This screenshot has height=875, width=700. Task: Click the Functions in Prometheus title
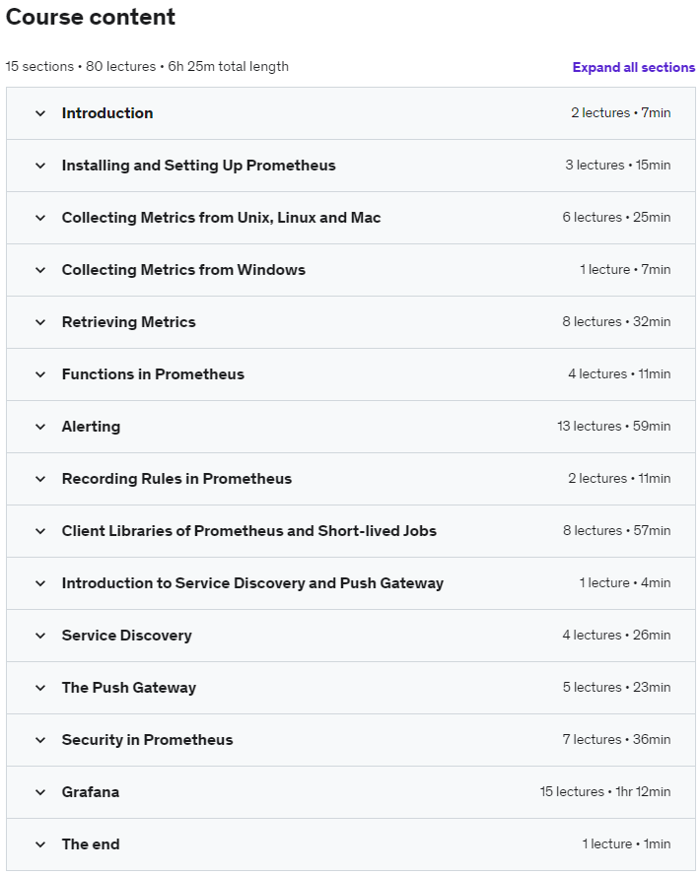[x=153, y=374]
